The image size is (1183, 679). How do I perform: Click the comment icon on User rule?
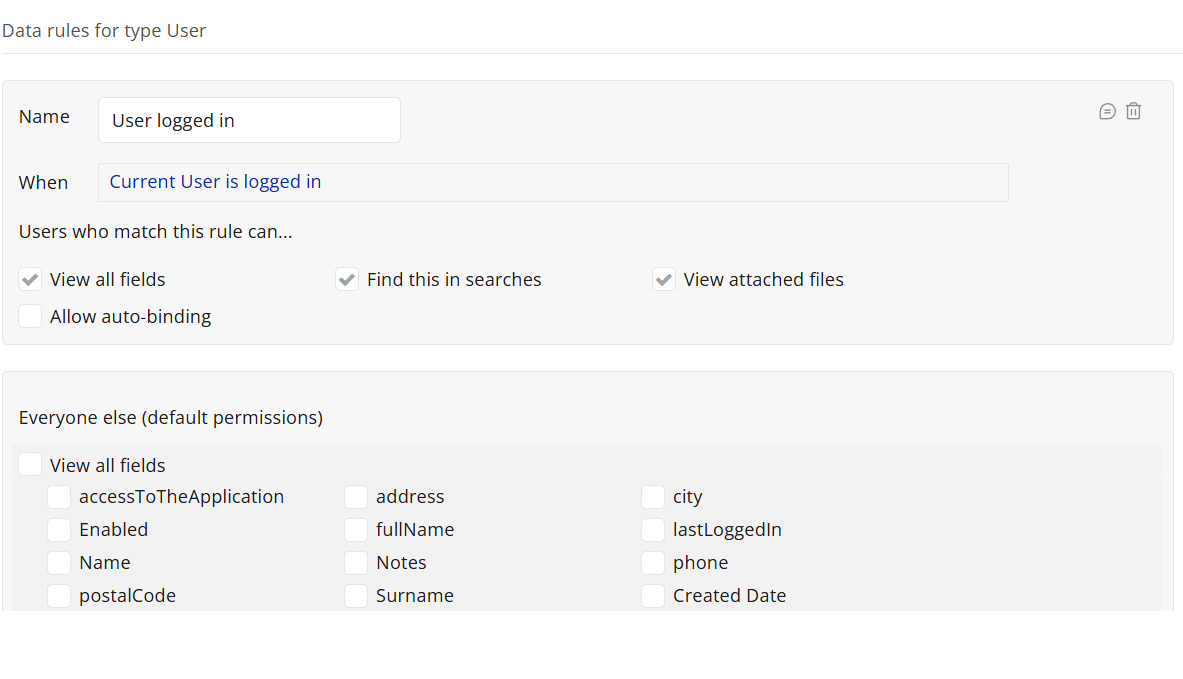click(x=1107, y=112)
